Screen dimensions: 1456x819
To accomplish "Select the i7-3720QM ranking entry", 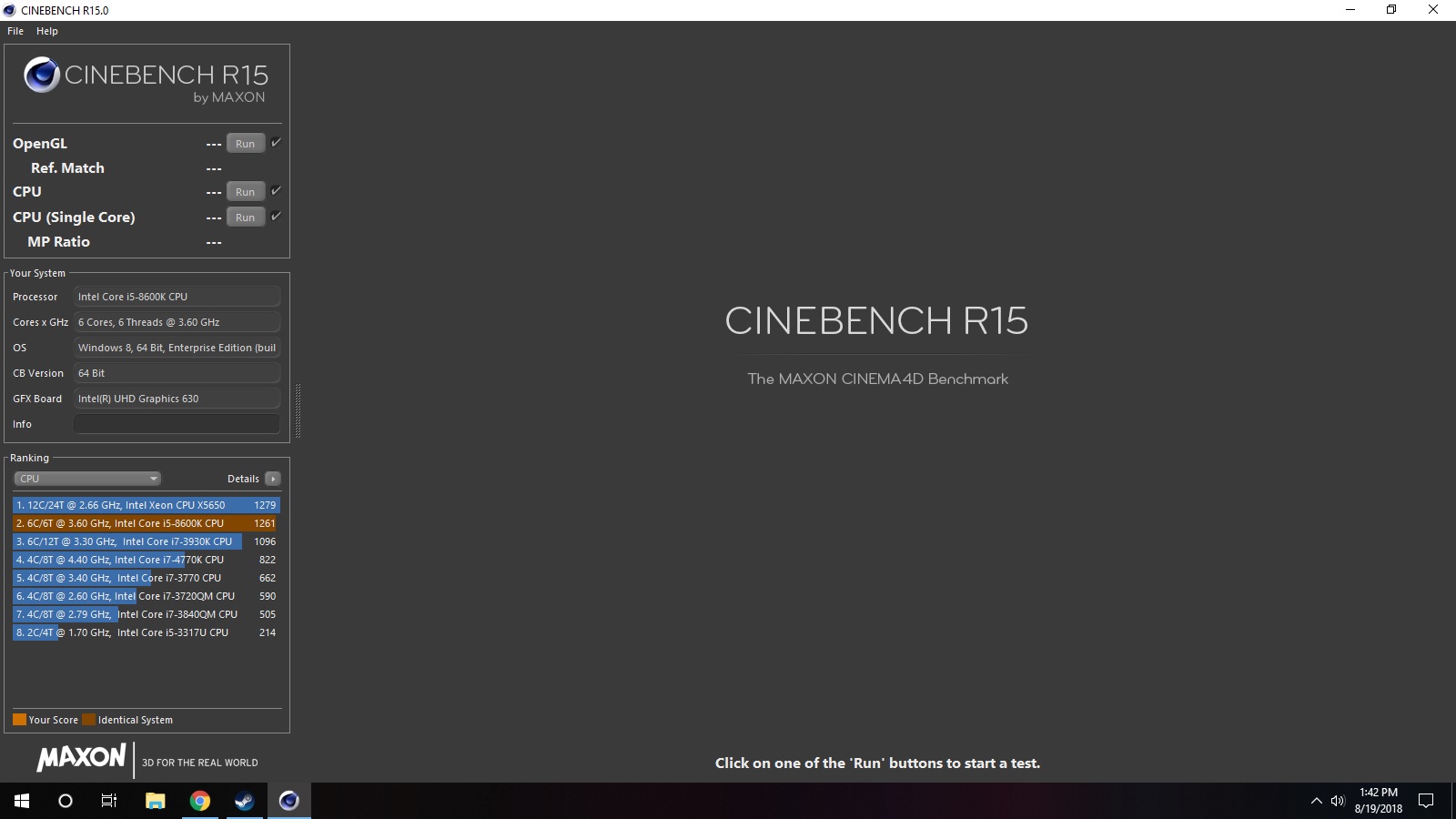I will pyautogui.click(x=147, y=596).
